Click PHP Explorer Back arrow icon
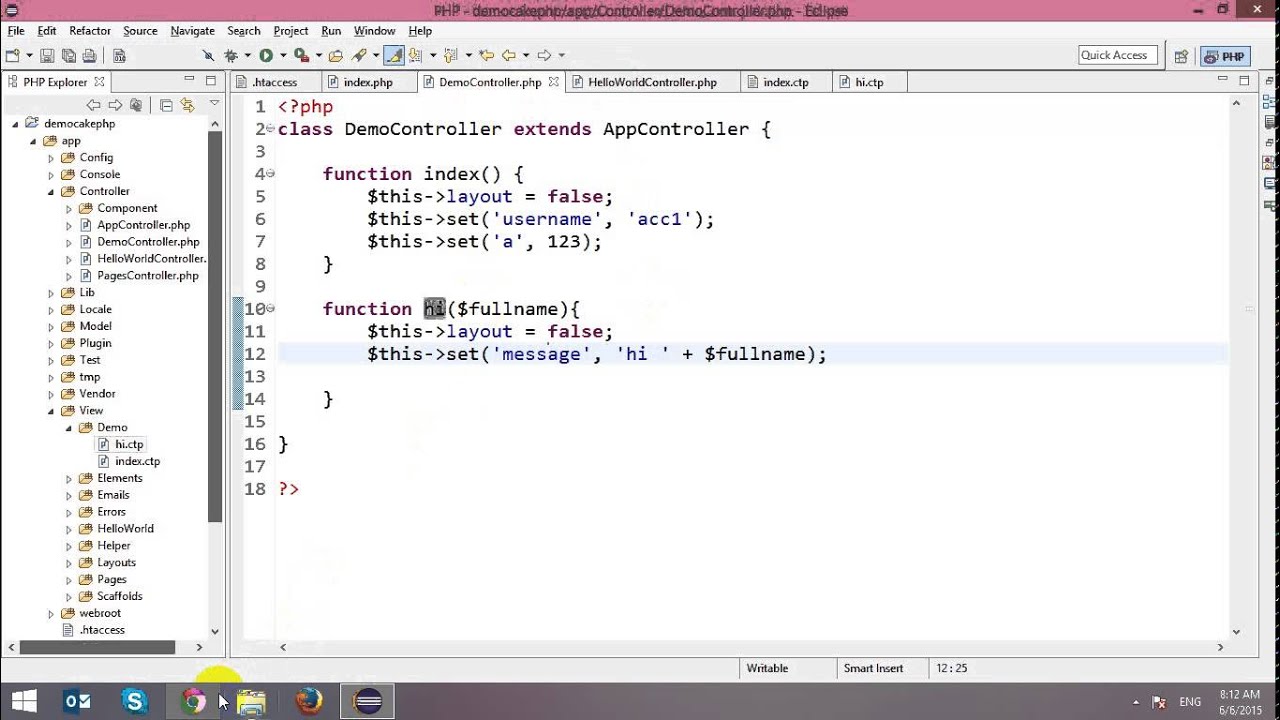 coord(93,105)
